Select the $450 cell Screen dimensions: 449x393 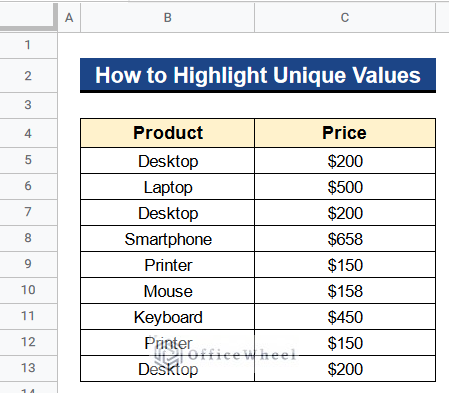345,317
